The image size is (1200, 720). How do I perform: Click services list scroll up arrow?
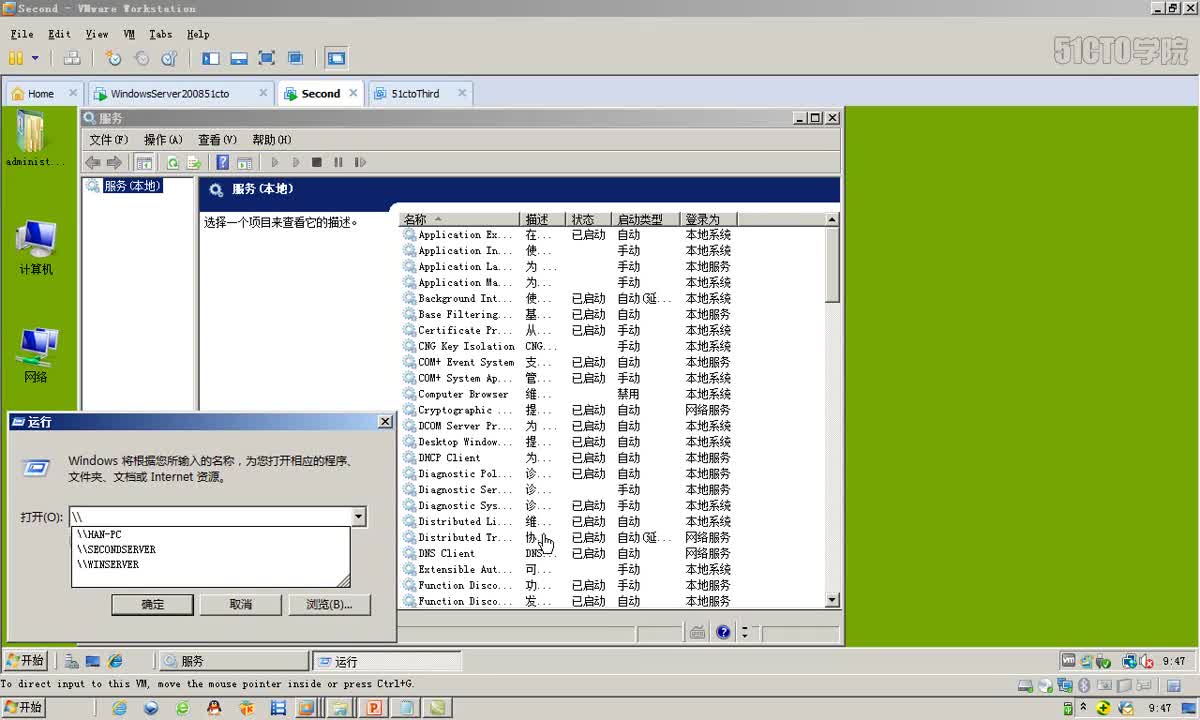[832, 219]
